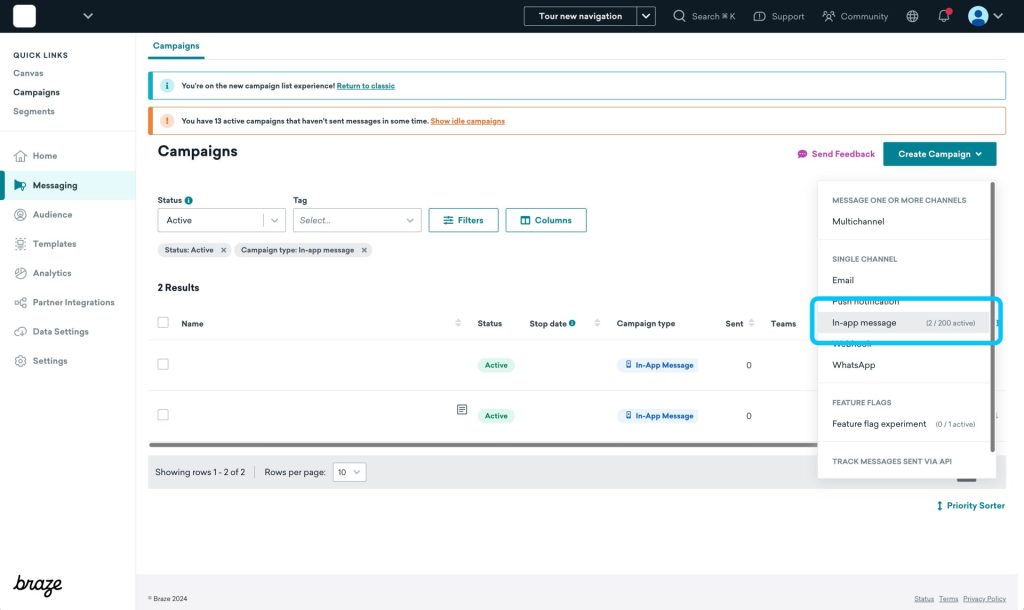
Task: Select Multichannel from the create menu
Action: coord(858,221)
